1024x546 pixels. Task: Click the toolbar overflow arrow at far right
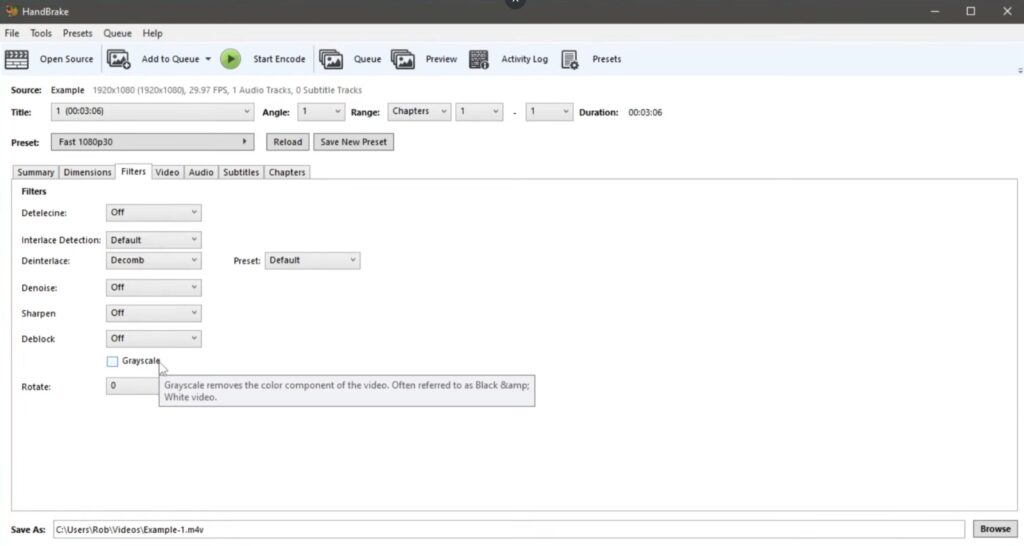point(1019,71)
